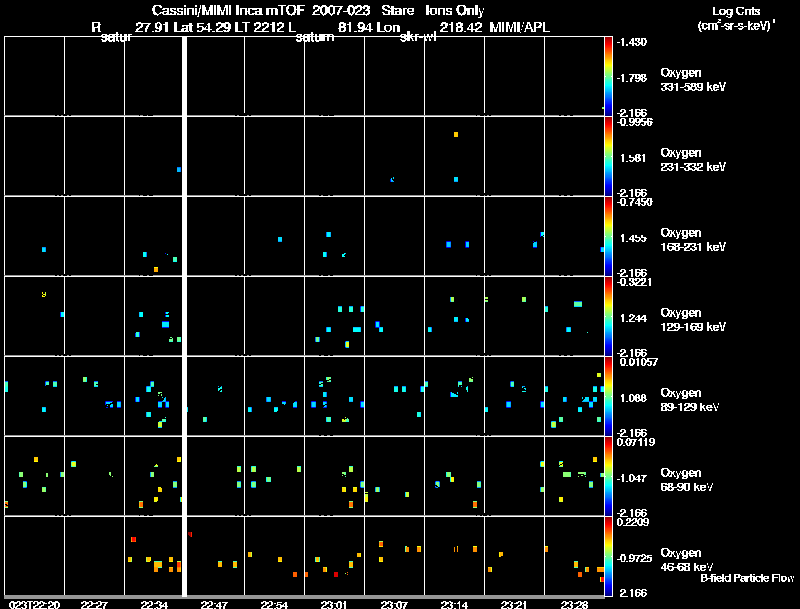This screenshot has height=609, width=800.
Task: Click the '27.91' R value
Action: 152,28
